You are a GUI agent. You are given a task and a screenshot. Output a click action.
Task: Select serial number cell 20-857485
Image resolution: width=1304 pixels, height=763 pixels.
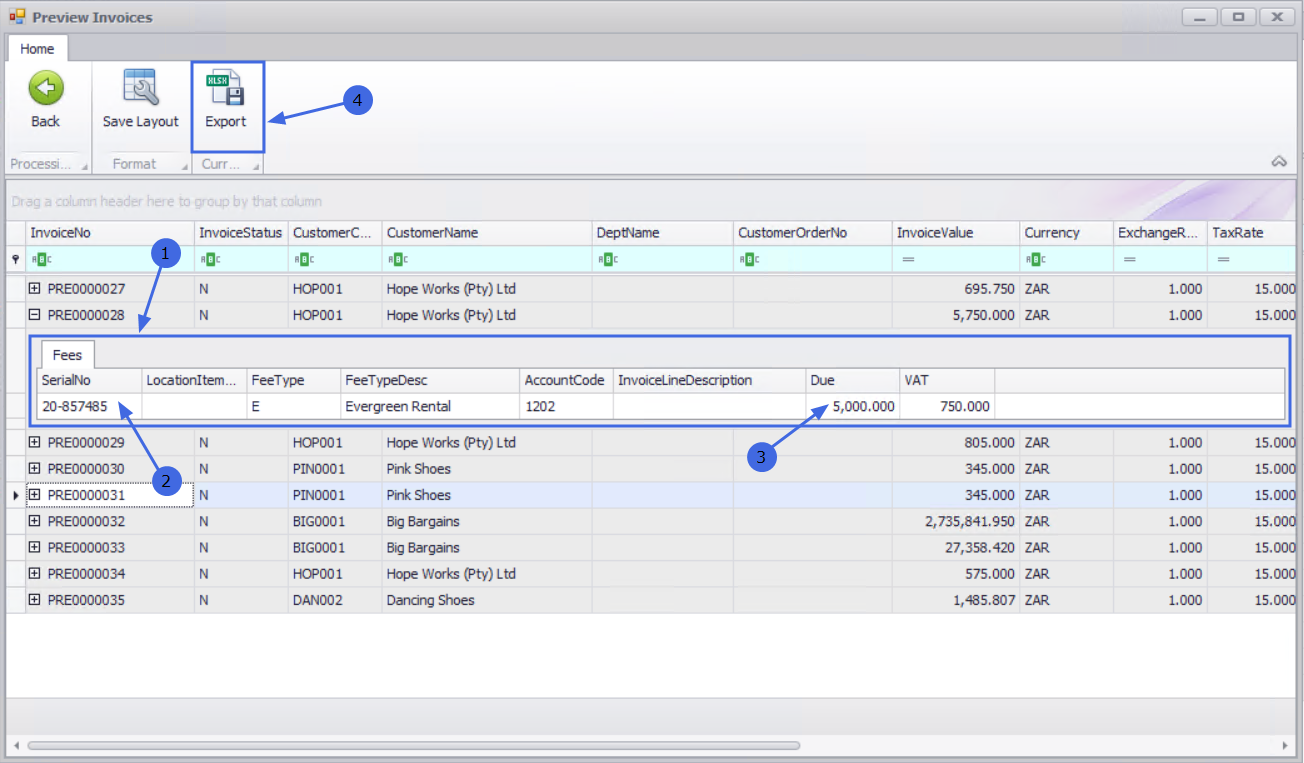90,407
